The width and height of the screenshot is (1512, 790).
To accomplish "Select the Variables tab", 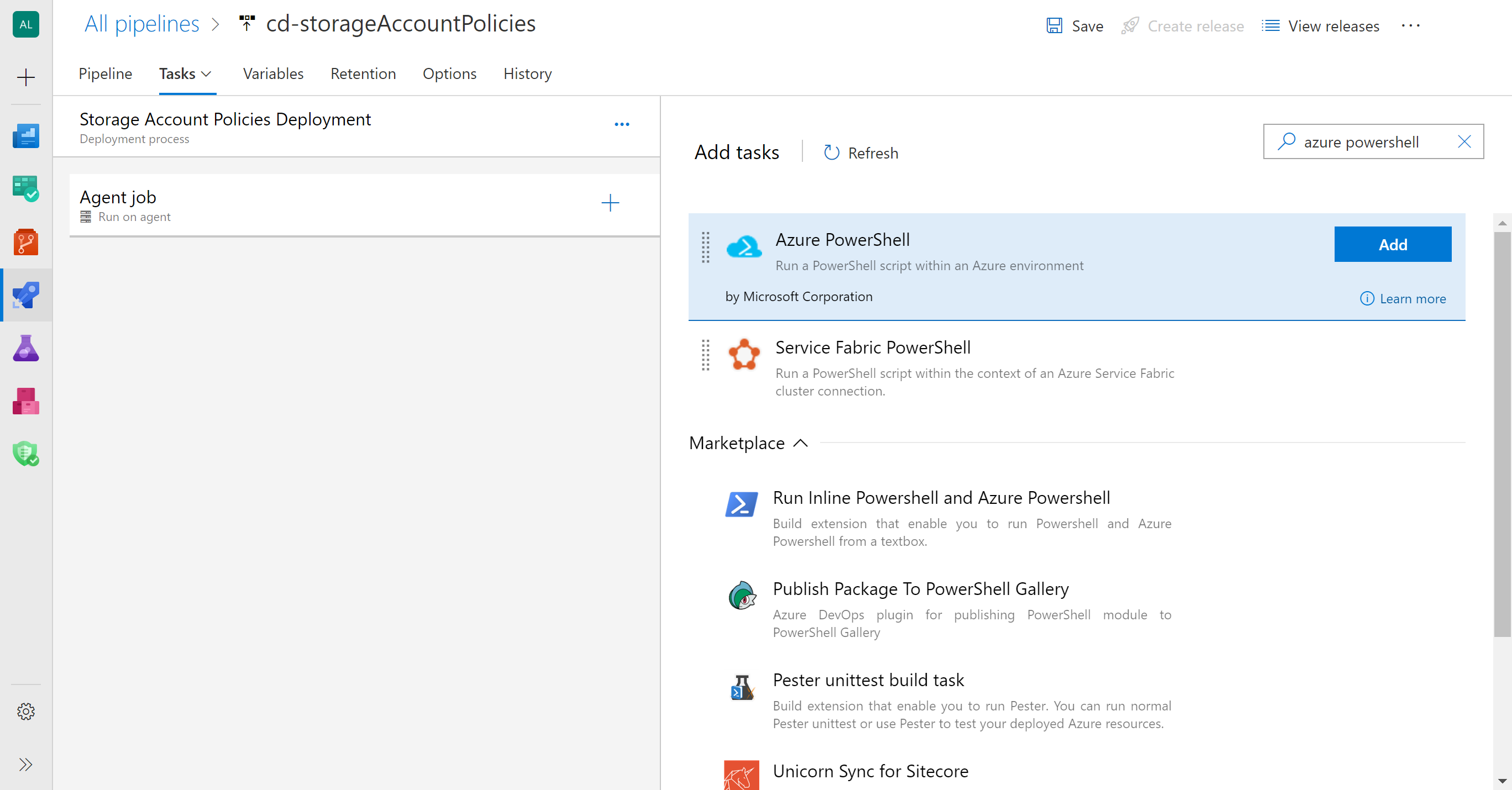I will tap(272, 73).
